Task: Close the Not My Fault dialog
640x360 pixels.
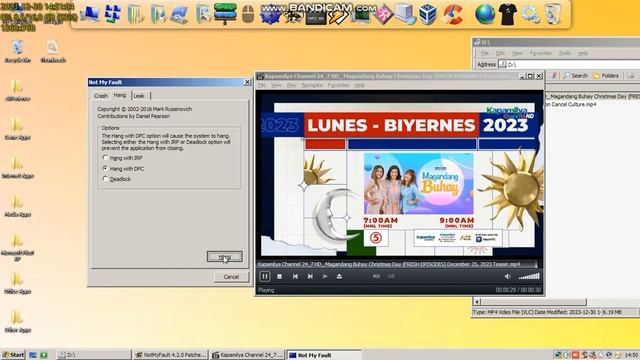Action: tap(247, 82)
